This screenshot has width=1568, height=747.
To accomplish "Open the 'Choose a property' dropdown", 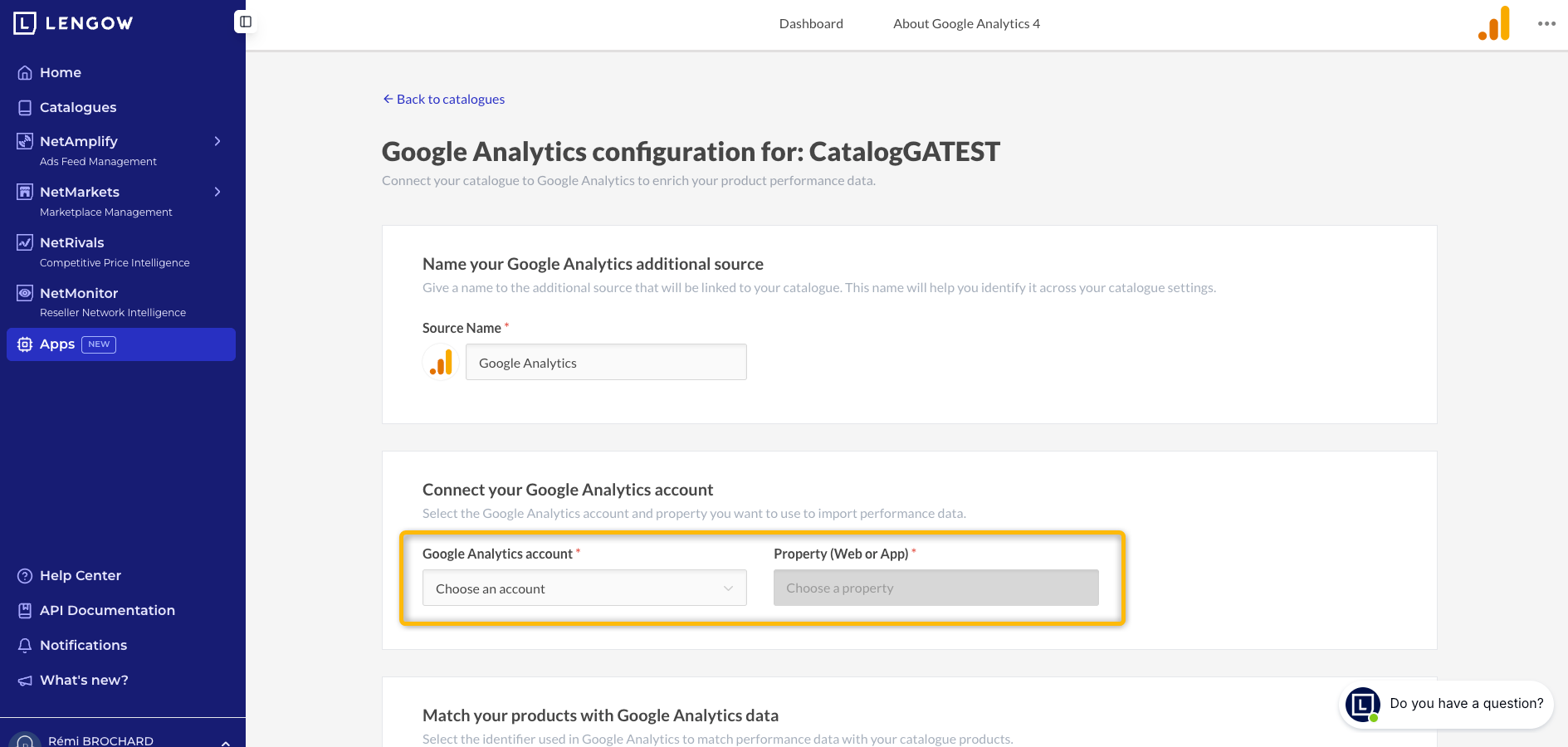I will [x=935, y=588].
